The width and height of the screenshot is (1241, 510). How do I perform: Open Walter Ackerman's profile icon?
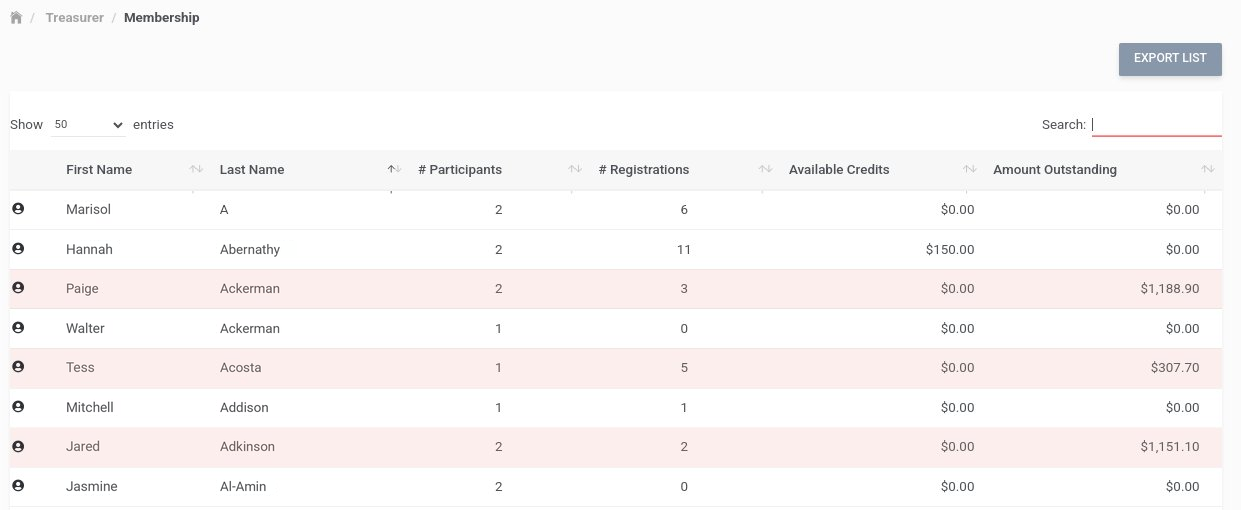18,327
